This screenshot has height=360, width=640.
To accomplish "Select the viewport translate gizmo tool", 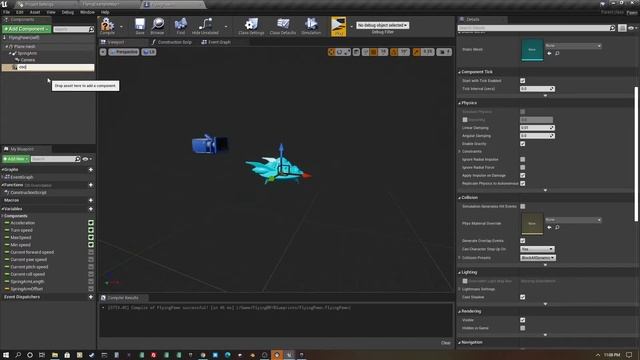I will coord(331,52).
